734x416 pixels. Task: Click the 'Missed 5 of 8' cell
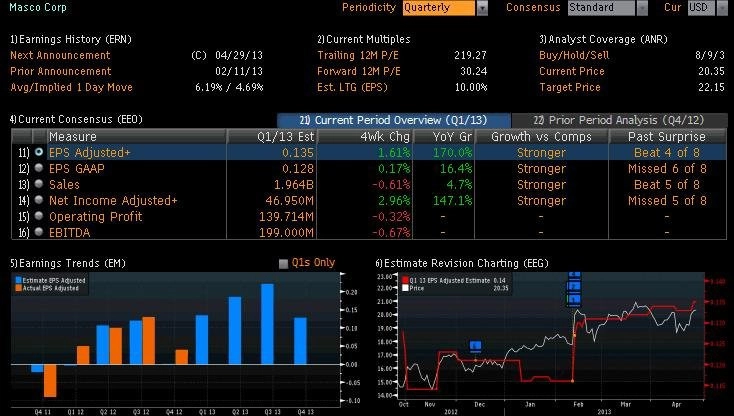point(667,200)
